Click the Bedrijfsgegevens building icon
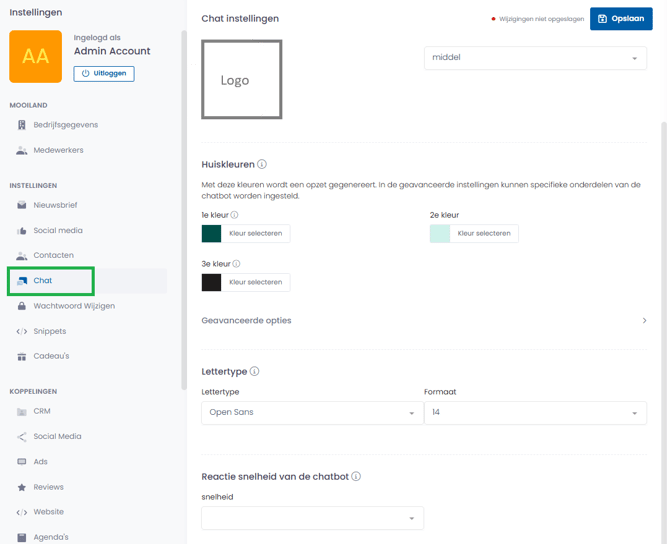This screenshot has width=670, height=544. click(x=22, y=125)
